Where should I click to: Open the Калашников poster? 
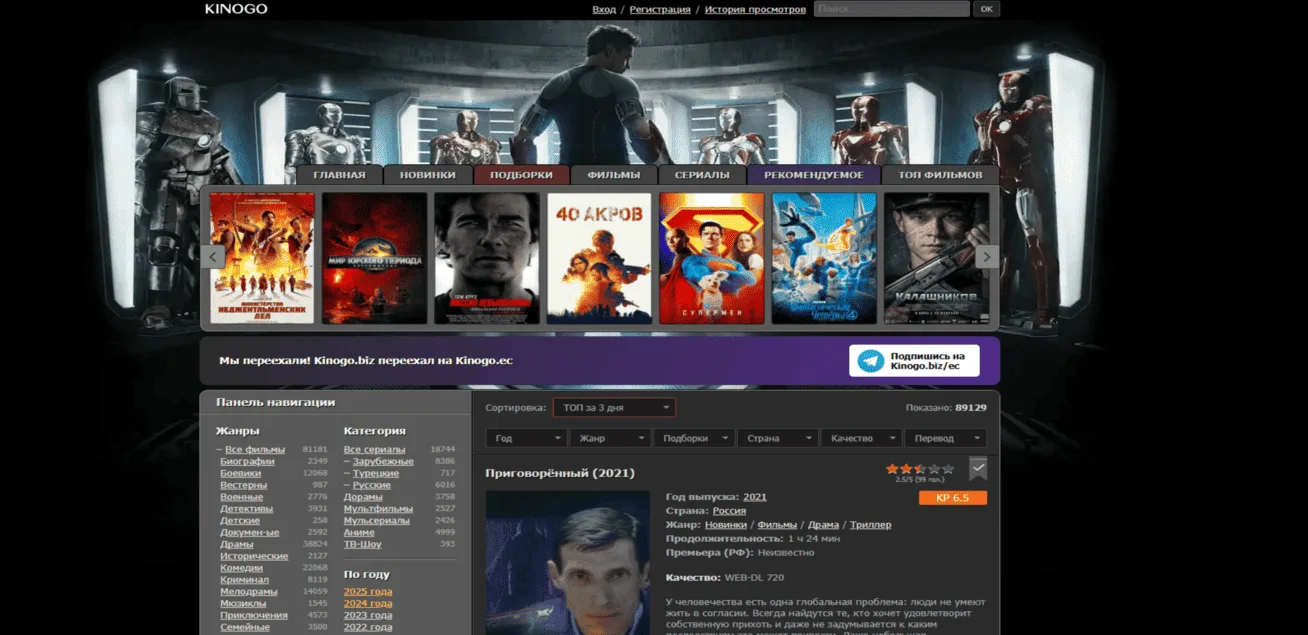pos(936,258)
